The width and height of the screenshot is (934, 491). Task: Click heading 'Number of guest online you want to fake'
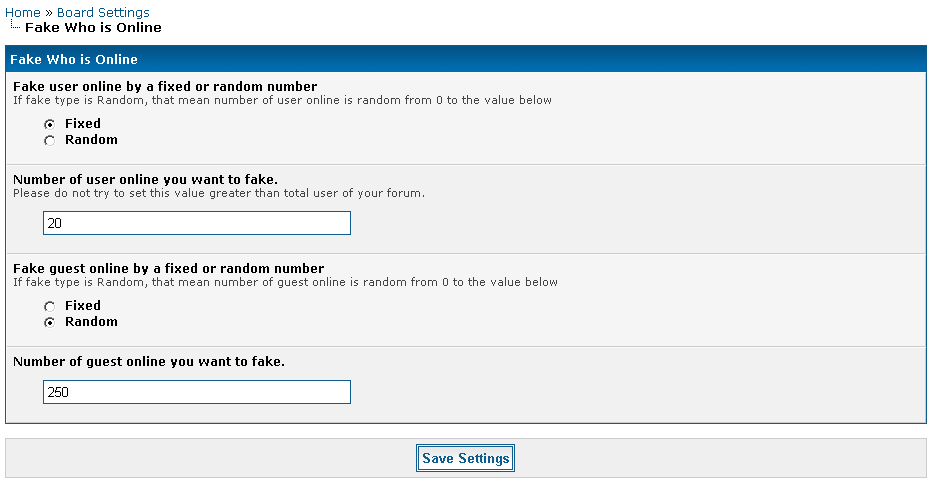click(x=149, y=361)
